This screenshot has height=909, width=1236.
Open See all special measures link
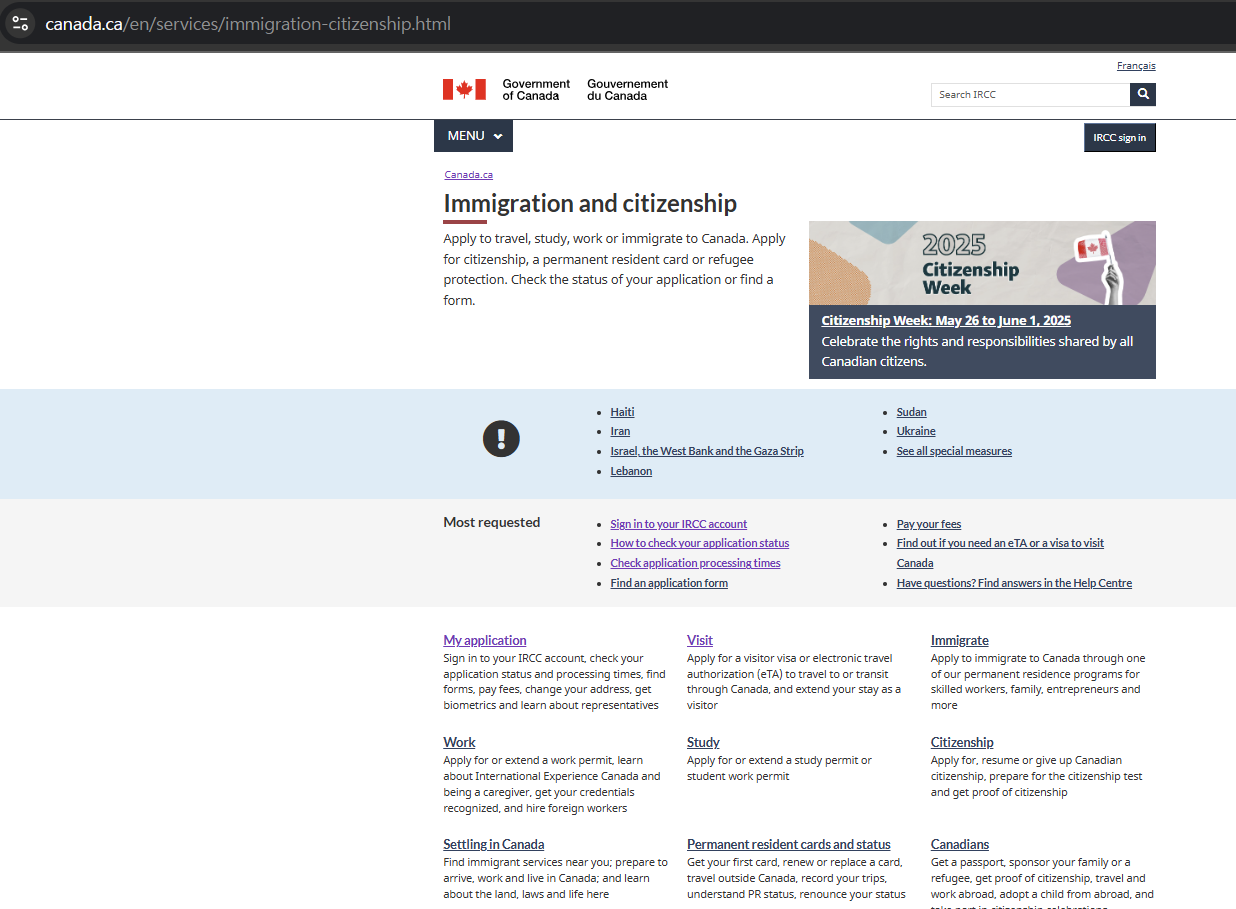click(954, 451)
